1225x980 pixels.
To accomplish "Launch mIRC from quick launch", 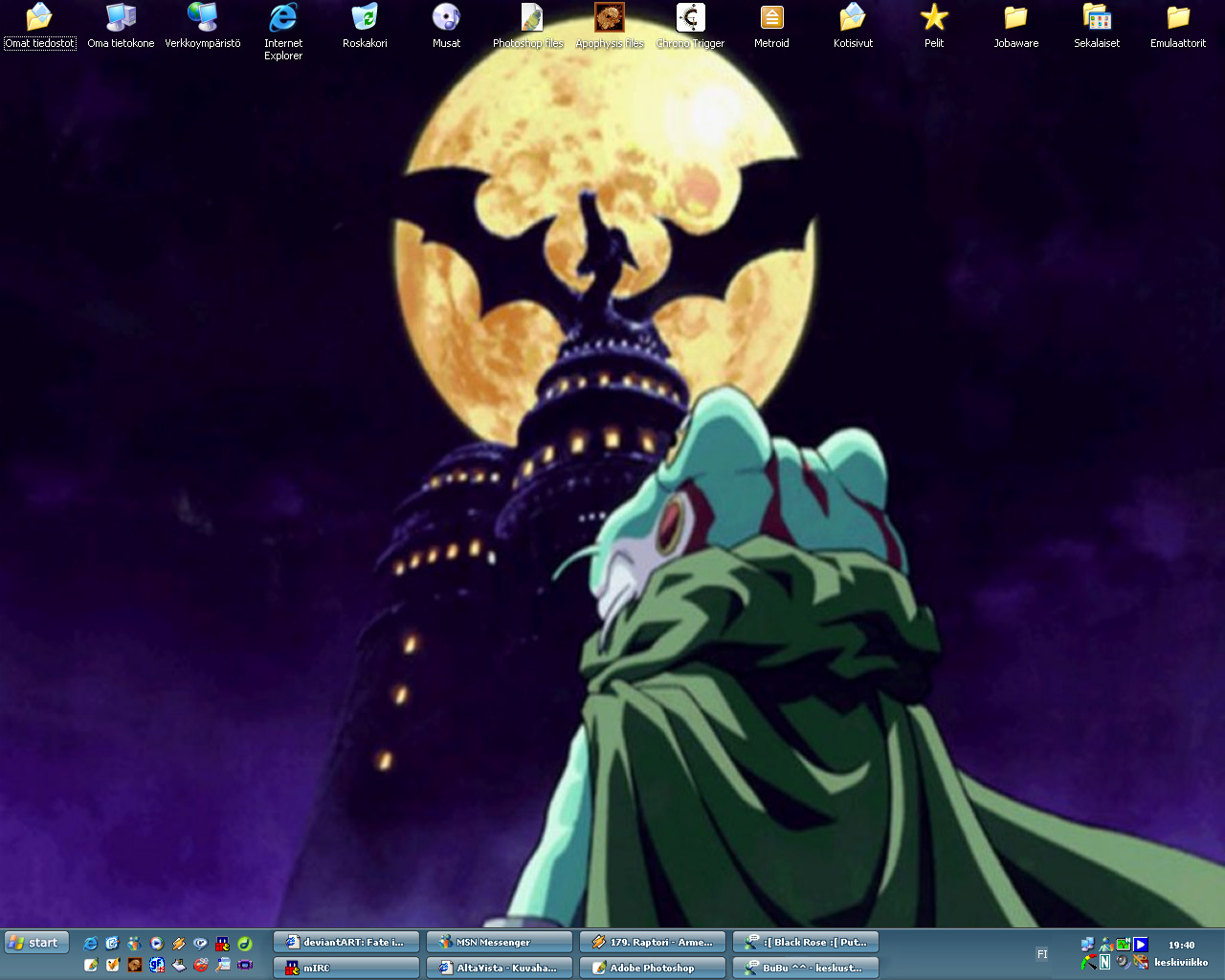I will 223,944.
